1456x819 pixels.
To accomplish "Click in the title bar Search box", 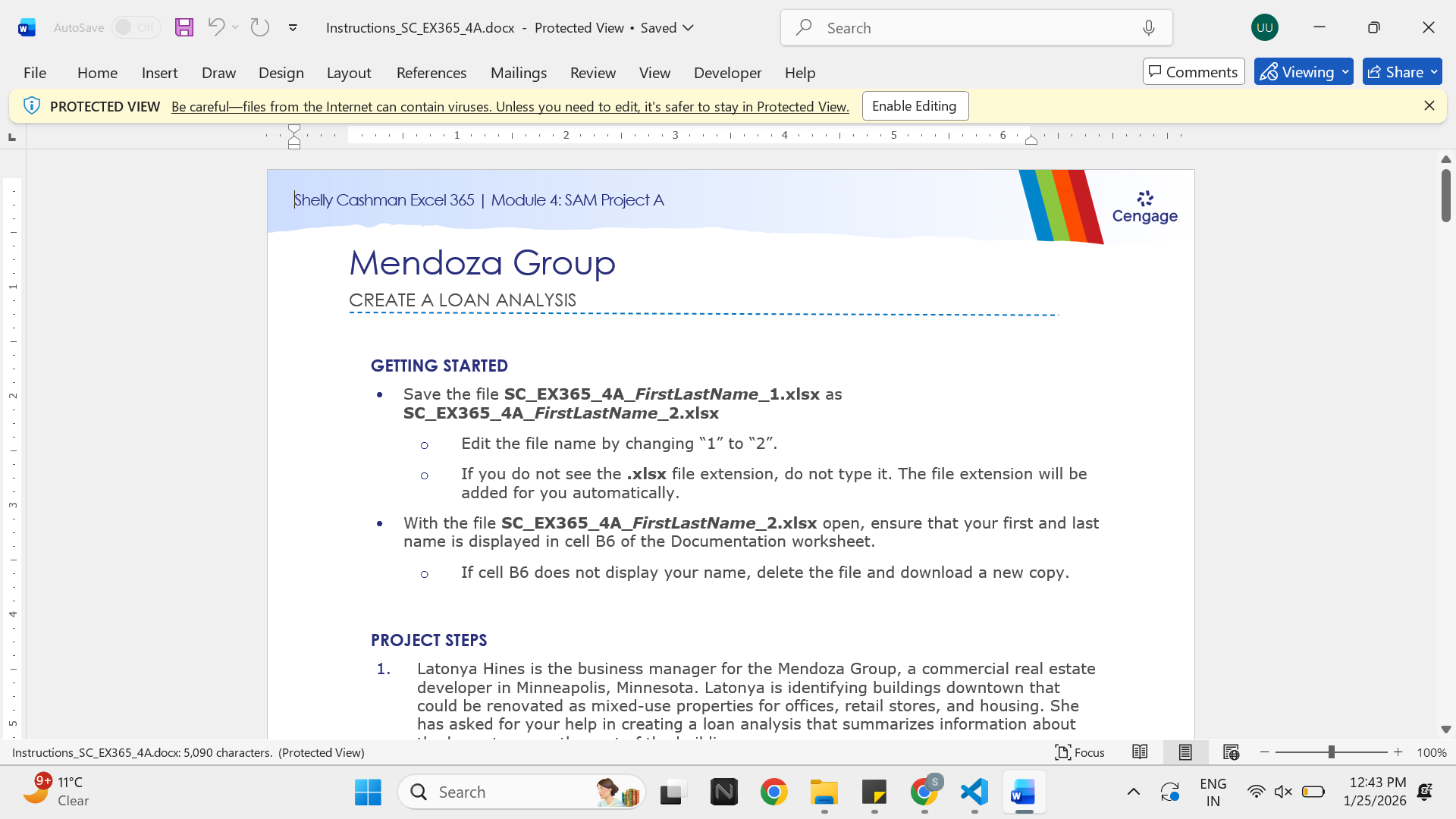I will tap(976, 28).
